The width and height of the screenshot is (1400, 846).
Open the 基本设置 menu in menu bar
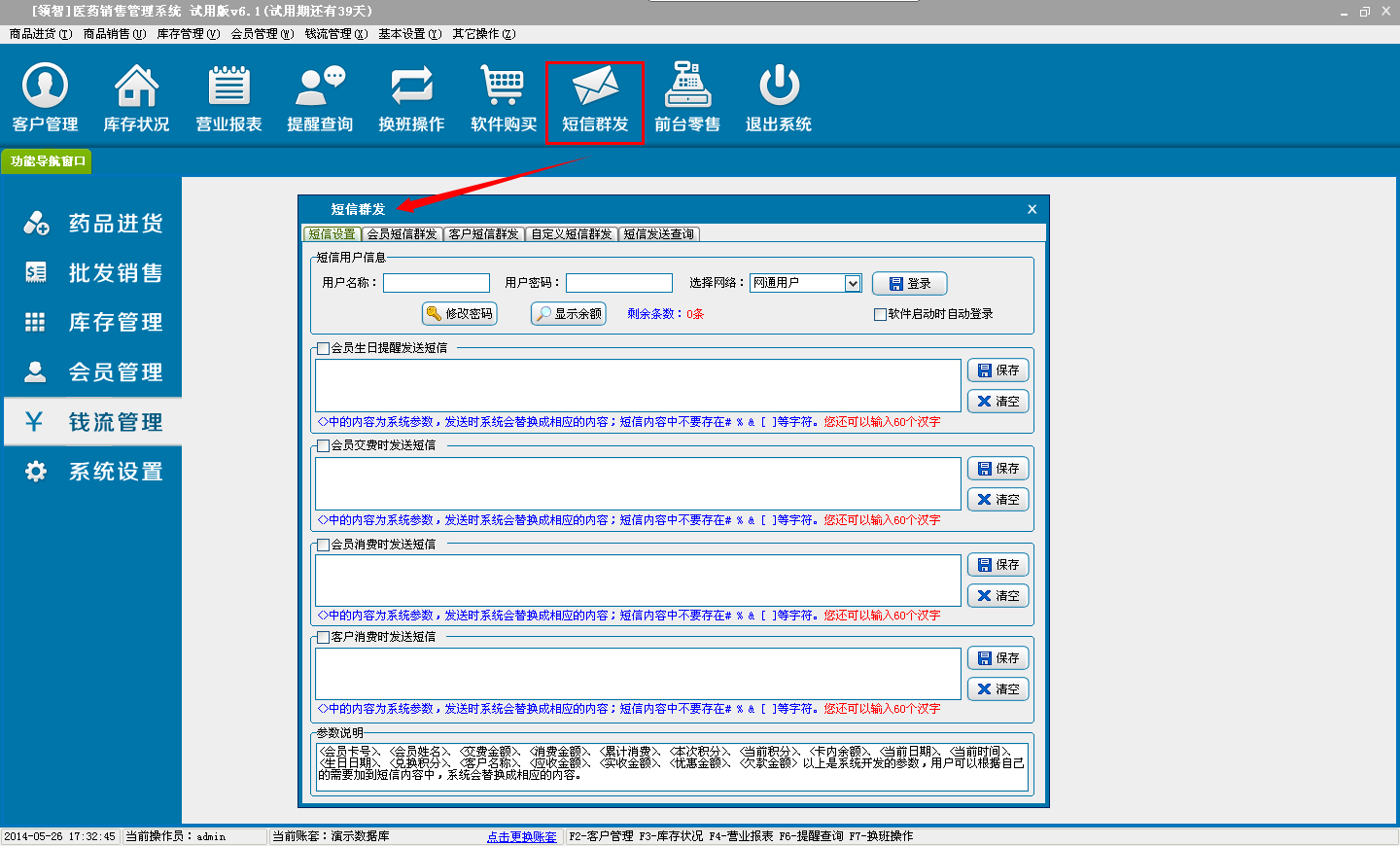point(409,34)
